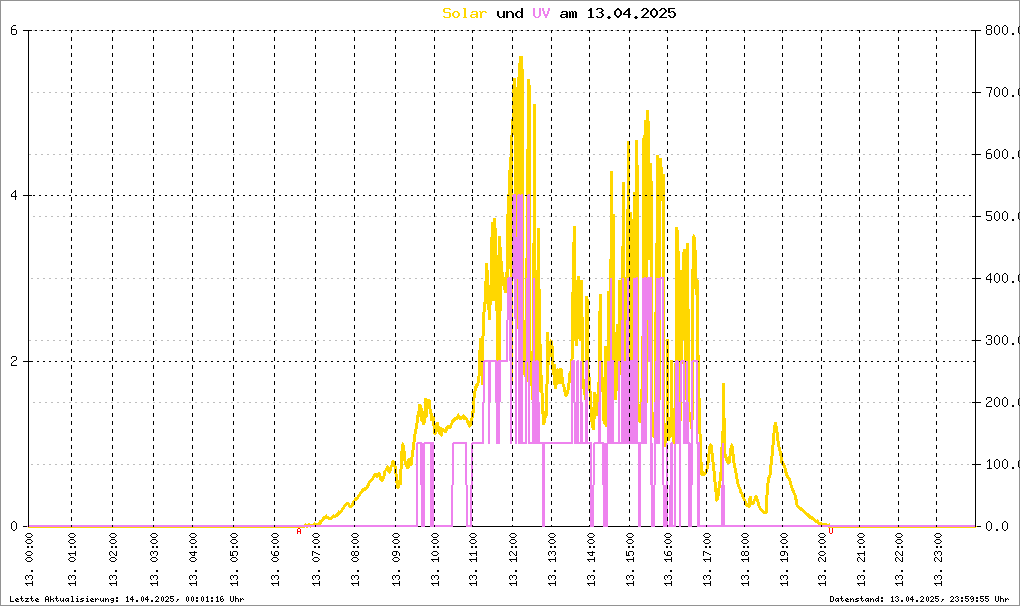Click the time label "13. 00:00"

(29, 560)
